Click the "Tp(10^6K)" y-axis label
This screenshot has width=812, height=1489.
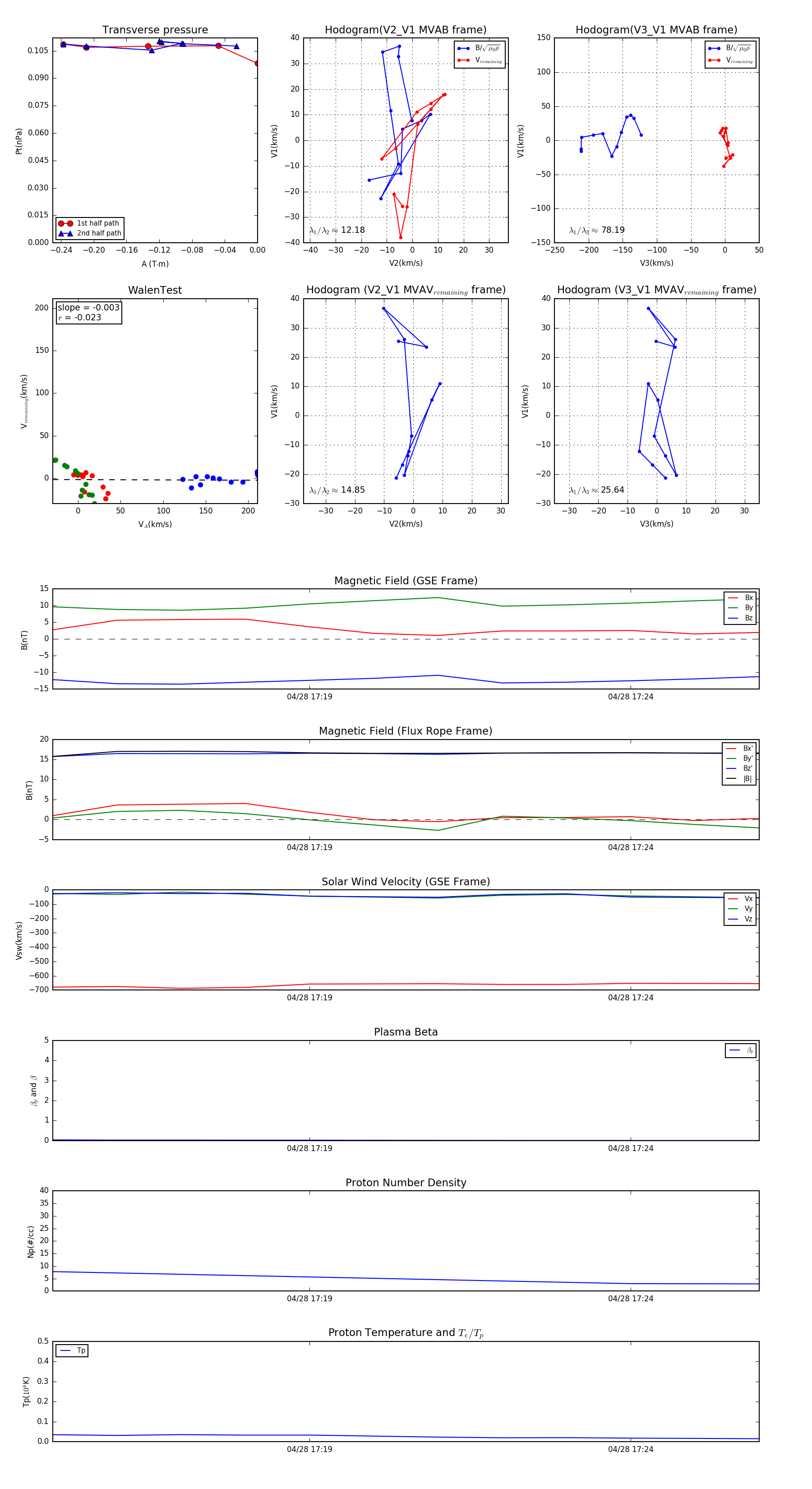pyautogui.click(x=26, y=1392)
